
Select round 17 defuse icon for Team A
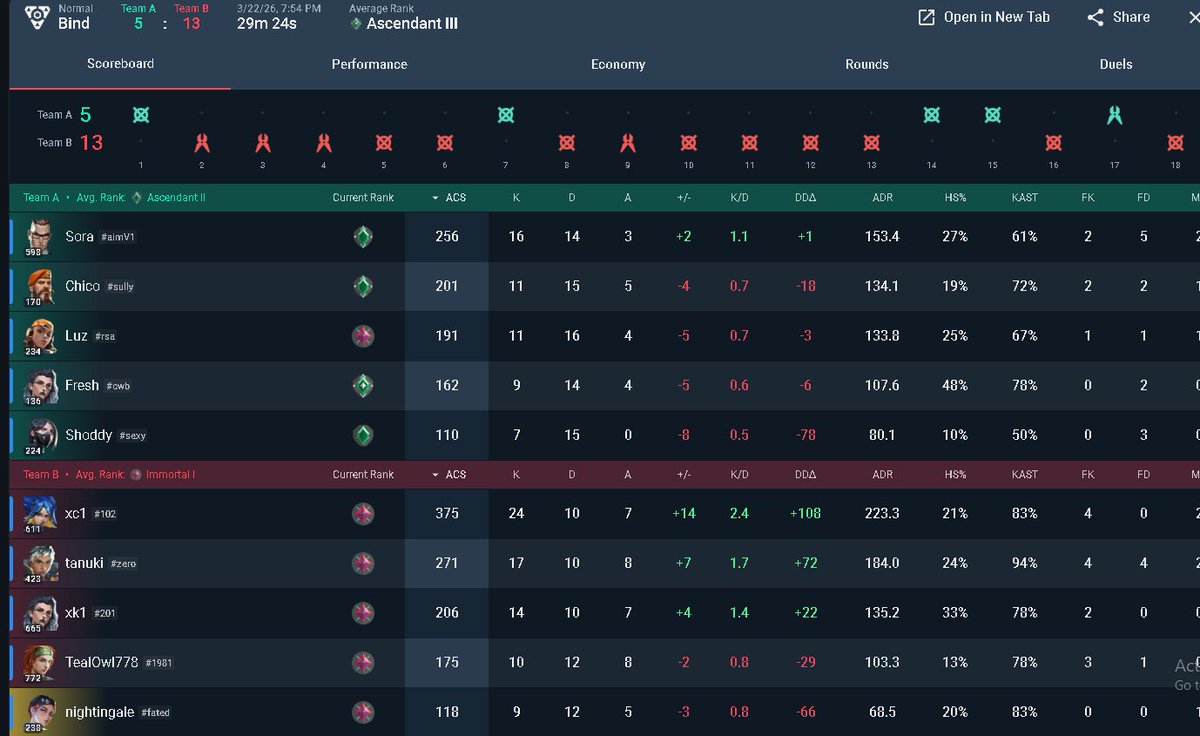coord(1115,115)
